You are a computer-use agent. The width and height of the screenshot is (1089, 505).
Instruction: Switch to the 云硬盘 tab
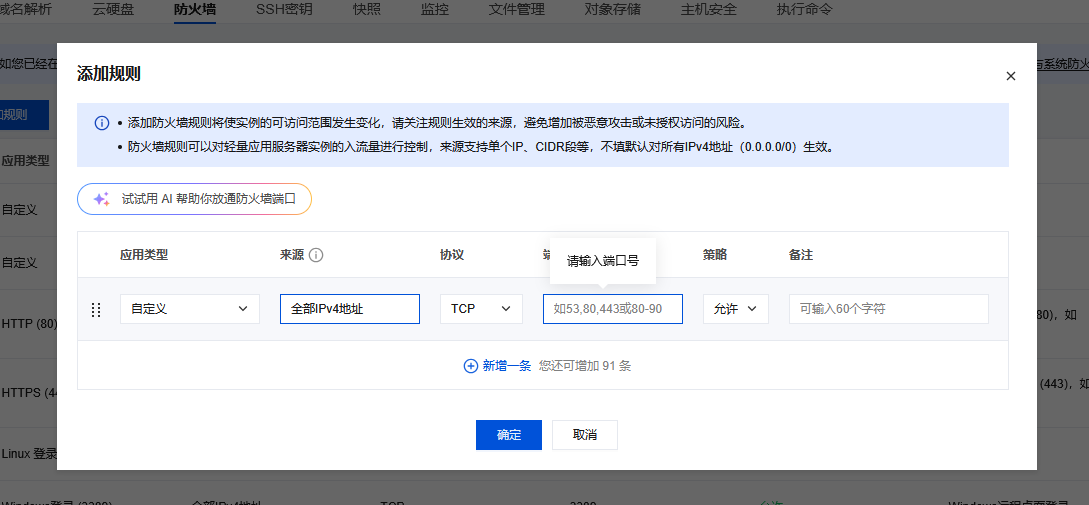click(113, 10)
